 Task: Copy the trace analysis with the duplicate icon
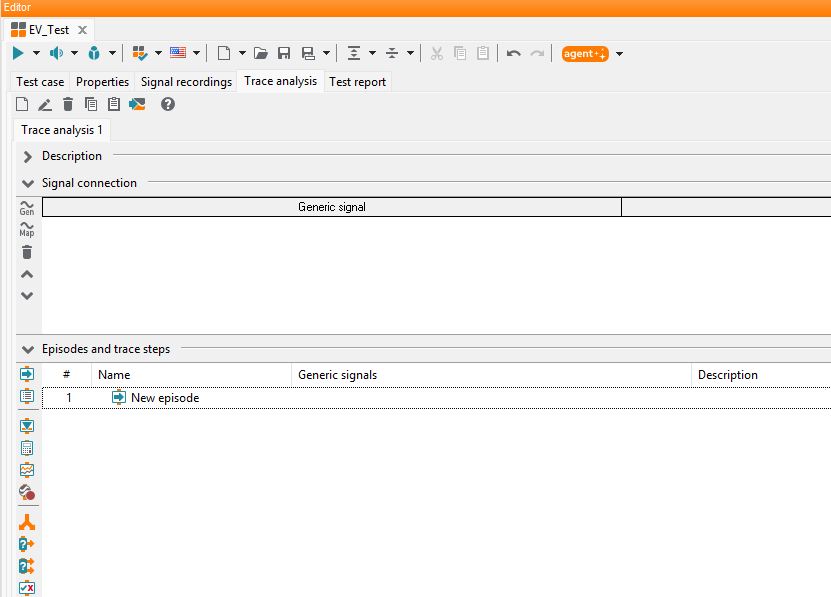point(91,104)
